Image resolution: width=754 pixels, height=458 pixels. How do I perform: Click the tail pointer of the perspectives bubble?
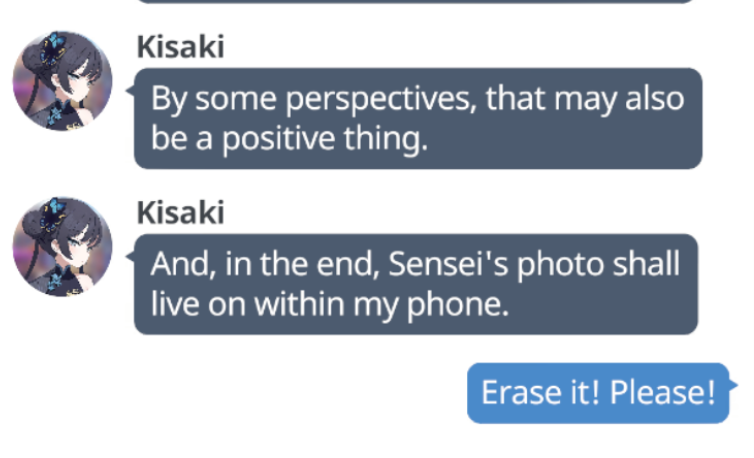coord(130,90)
